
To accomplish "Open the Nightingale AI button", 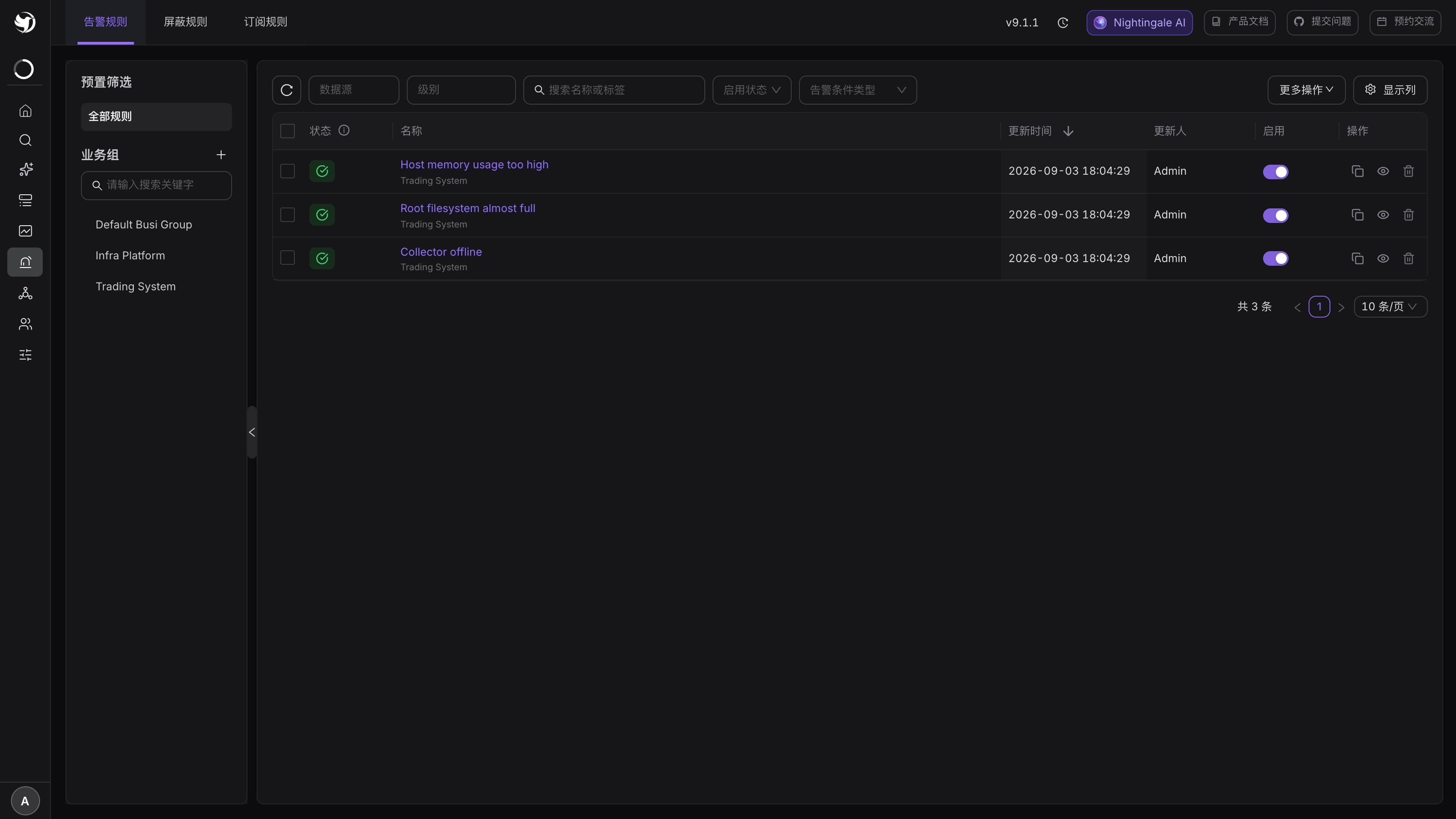I will click(1139, 23).
